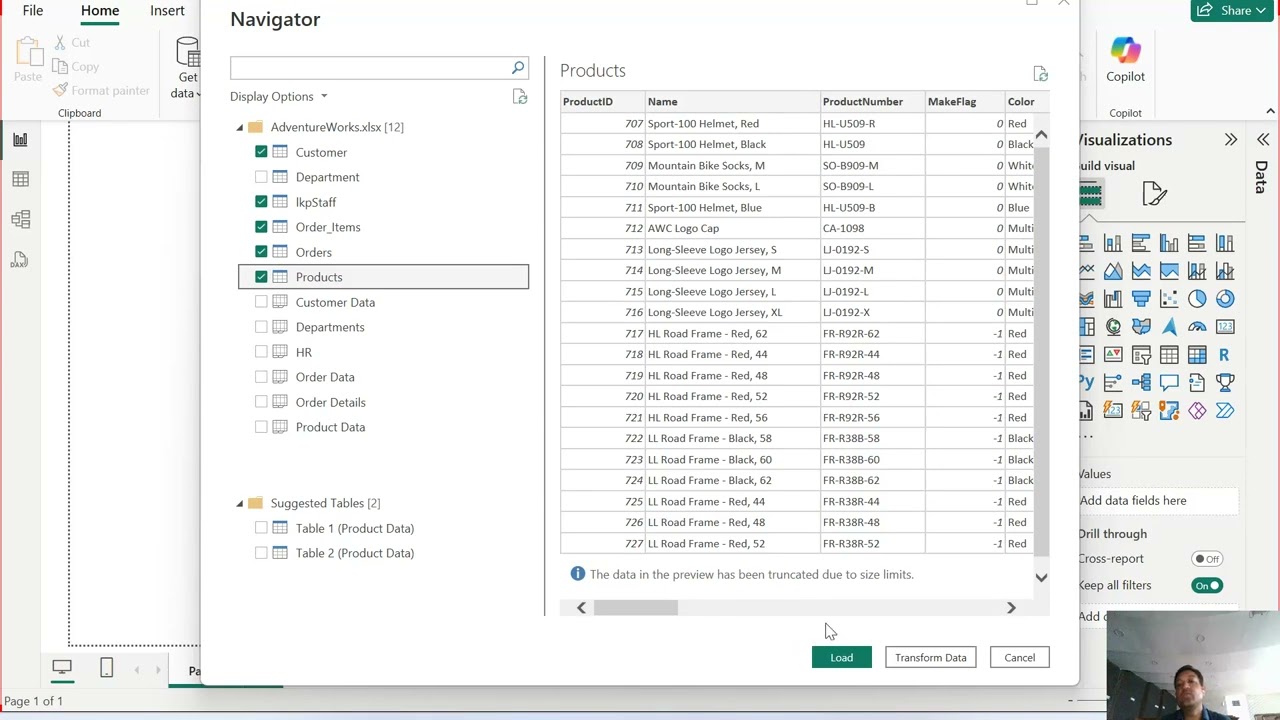Select the pie chart visual

click(1197, 299)
